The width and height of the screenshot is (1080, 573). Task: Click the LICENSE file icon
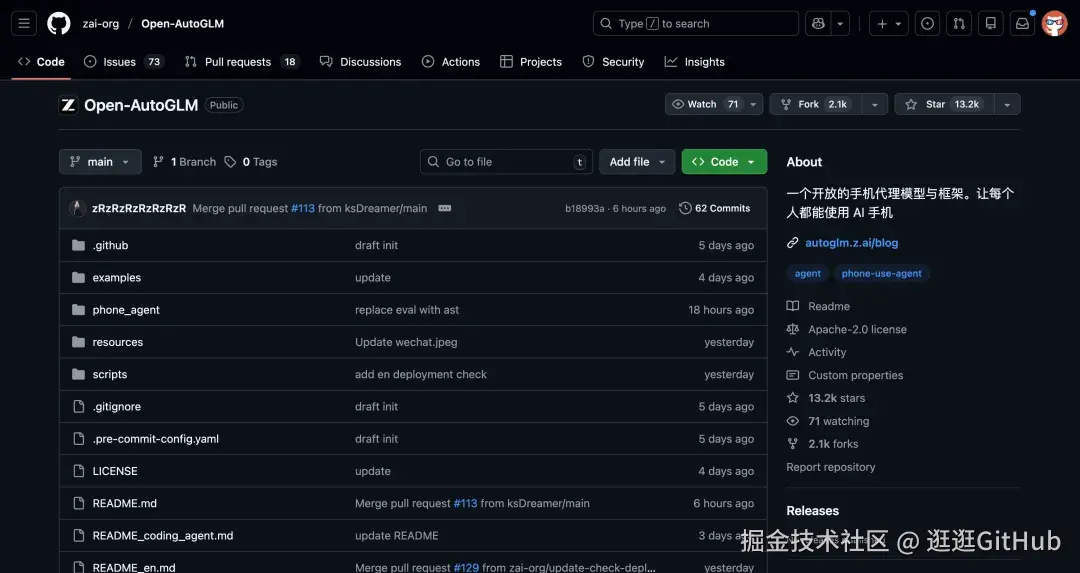coord(79,471)
